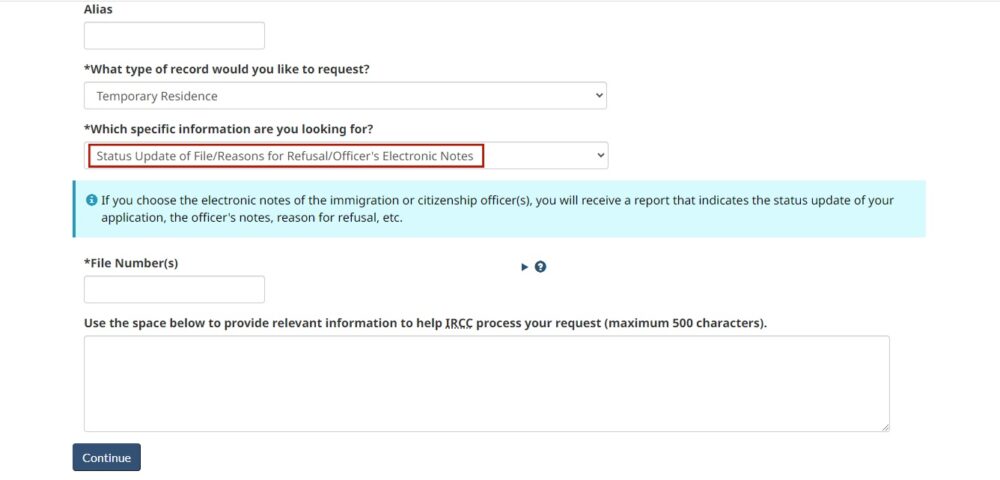Screen dimensions: 1000x480
Task: Click the specific information question label
Action: point(228,129)
